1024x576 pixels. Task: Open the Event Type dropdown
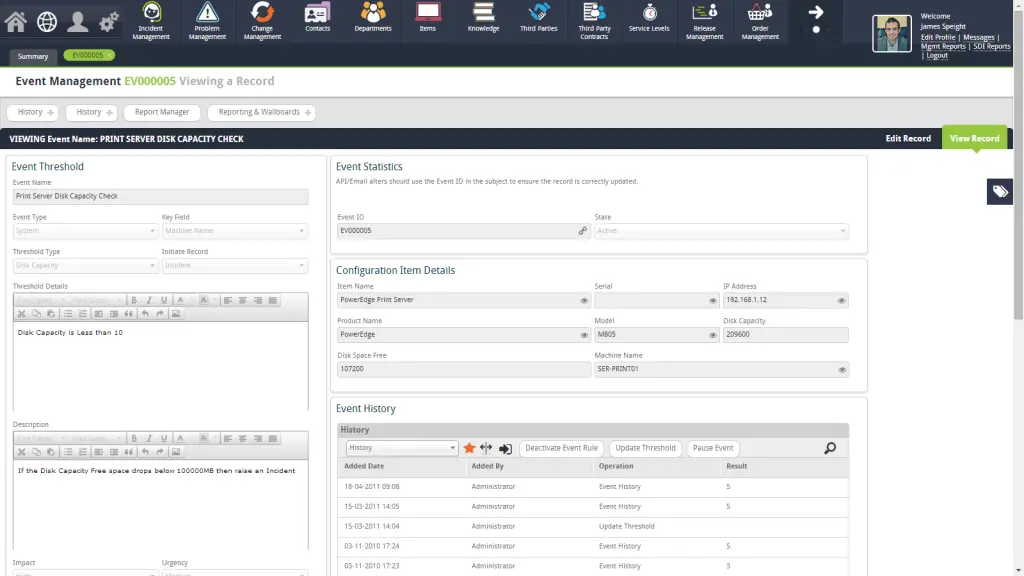point(85,231)
